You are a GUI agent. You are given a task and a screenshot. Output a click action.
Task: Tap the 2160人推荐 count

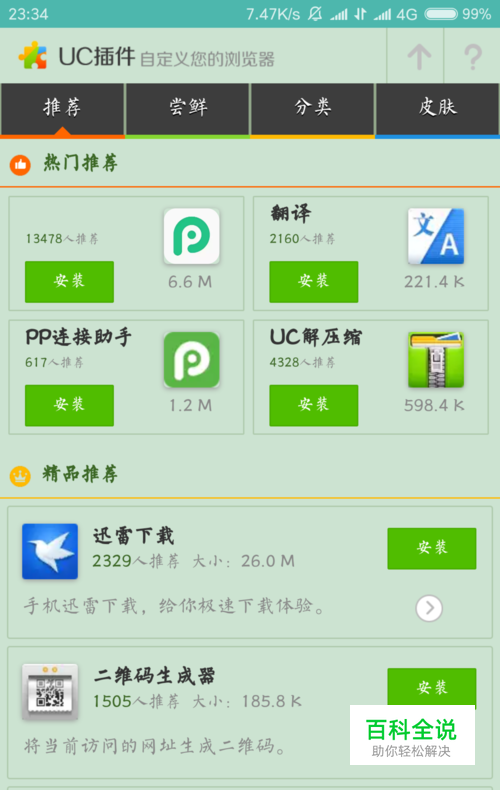302,239
